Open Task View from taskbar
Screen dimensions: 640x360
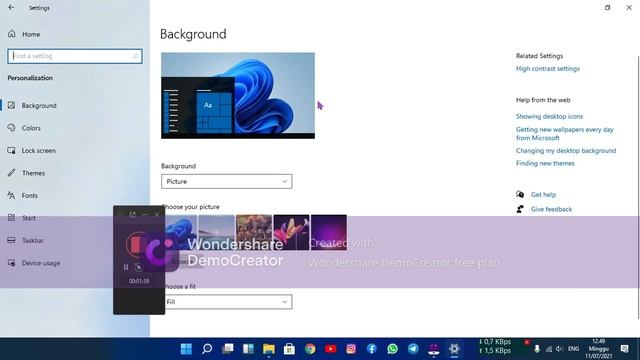[x=228, y=349]
